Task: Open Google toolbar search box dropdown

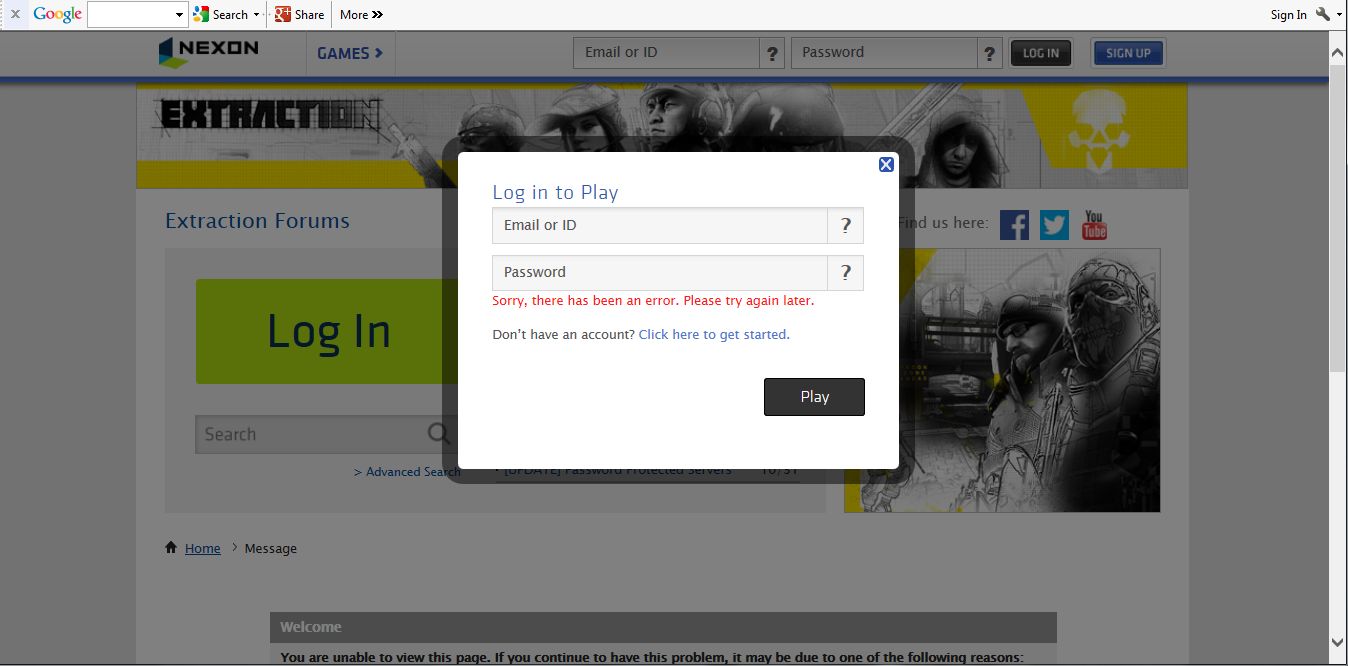Action: (179, 15)
